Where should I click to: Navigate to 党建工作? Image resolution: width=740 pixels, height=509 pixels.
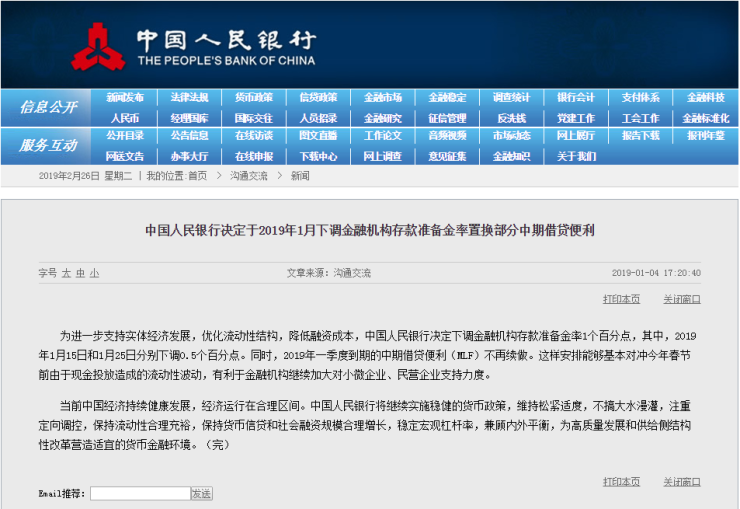coord(576,118)
